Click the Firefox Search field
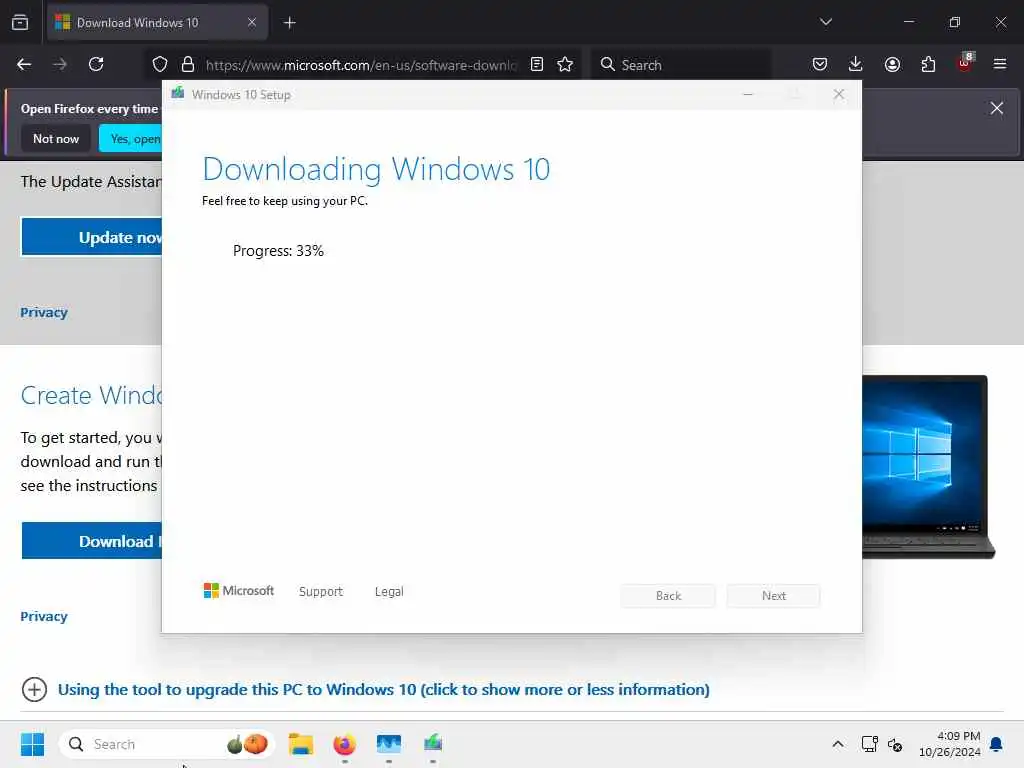Viewport: 1024px width, 768px height. [x=681, y=65]
